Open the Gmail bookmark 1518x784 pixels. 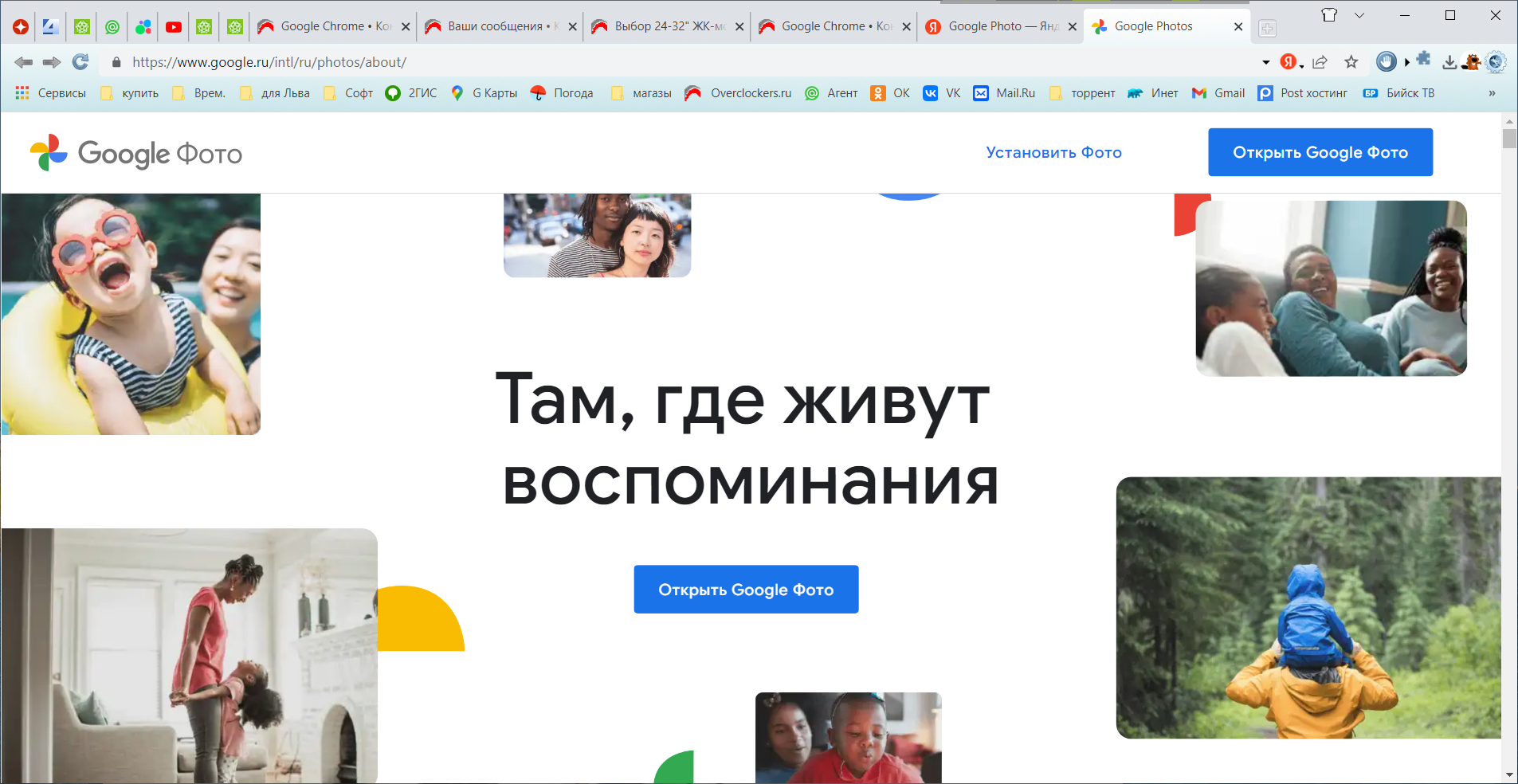[x=1218, y=93]
